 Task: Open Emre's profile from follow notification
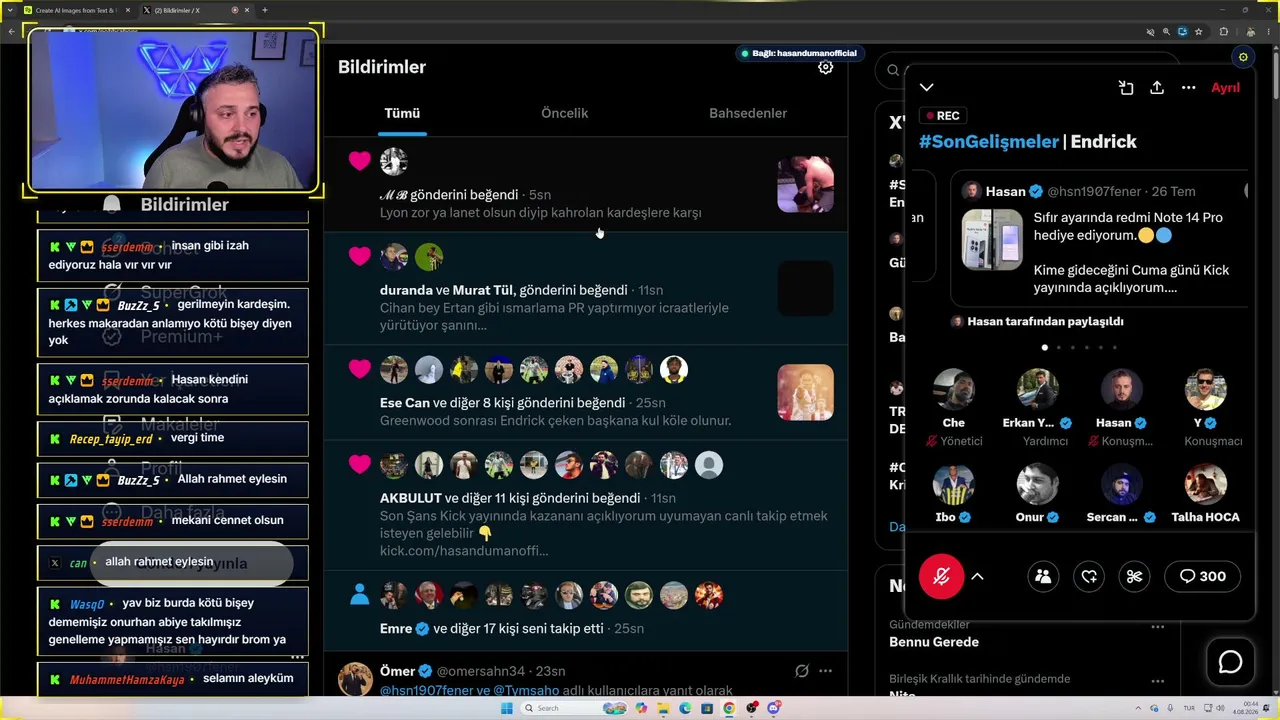point(396,628)
